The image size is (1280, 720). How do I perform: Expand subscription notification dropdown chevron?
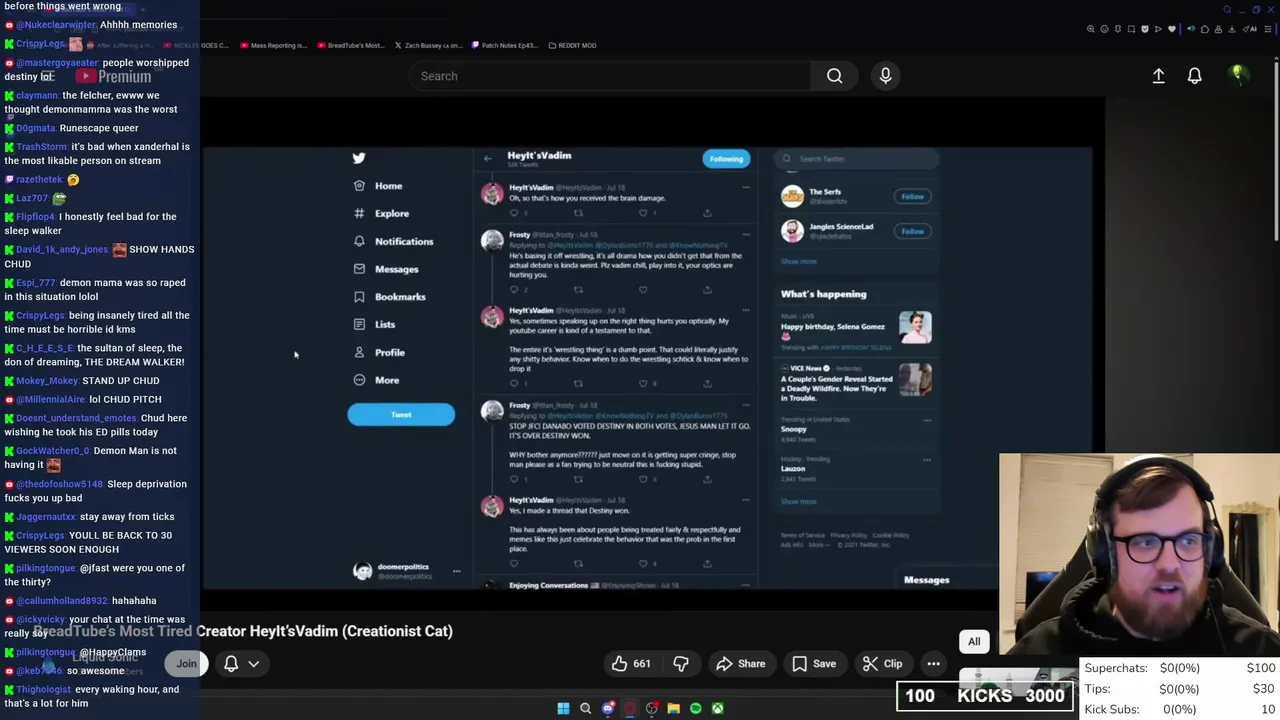[x=254, y=663]
